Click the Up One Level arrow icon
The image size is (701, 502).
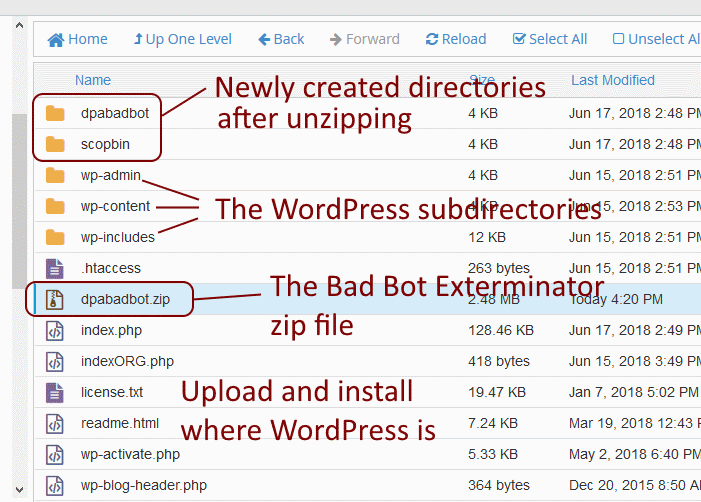pyautogui.click(x=138, y=39)
